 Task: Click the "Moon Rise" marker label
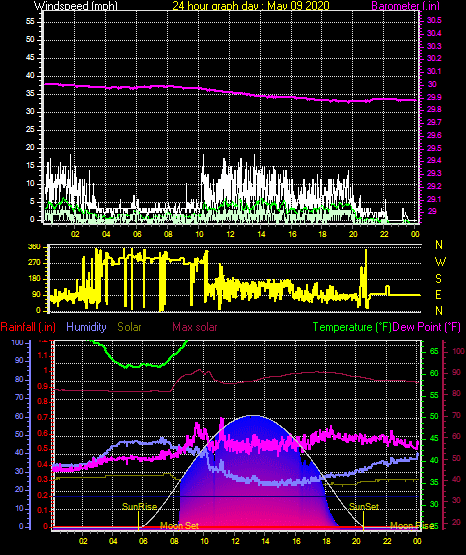click(x=412, y=526)
